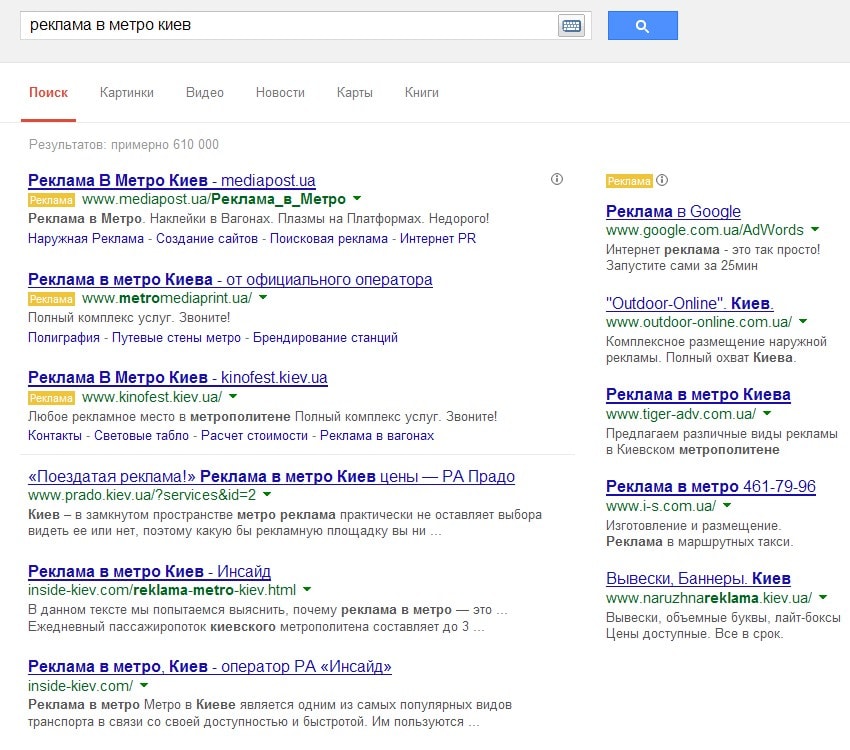This screenshot has width=850, height=750.
Task: Click the blue search magnifier button
Action: 642,25
